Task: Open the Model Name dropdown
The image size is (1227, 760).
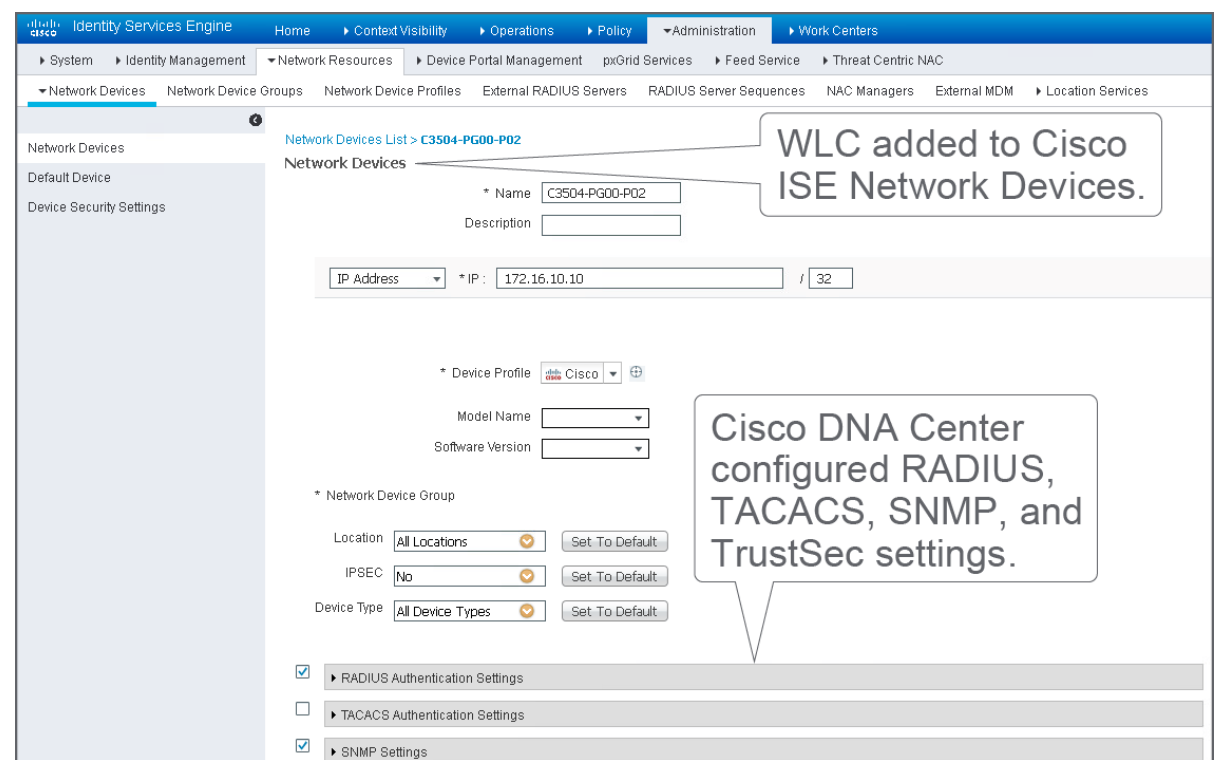Action: coord(595,418)
